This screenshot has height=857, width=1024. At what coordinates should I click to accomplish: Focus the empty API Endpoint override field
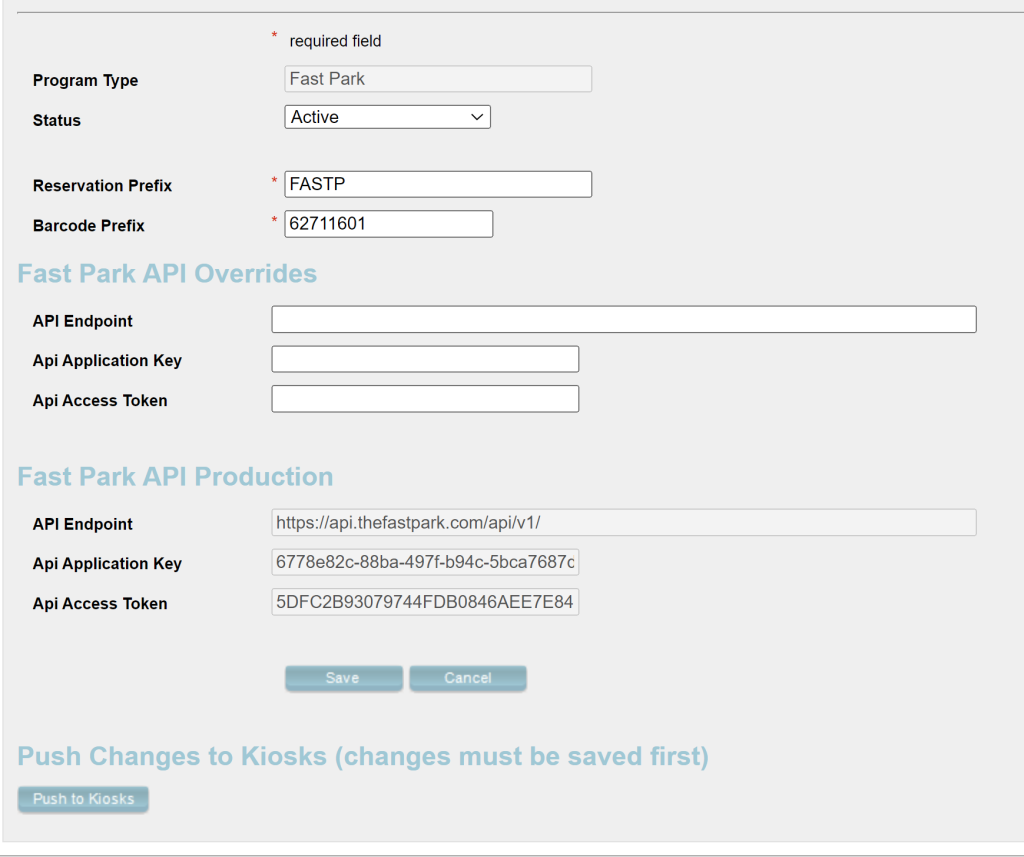coord(624,319)
